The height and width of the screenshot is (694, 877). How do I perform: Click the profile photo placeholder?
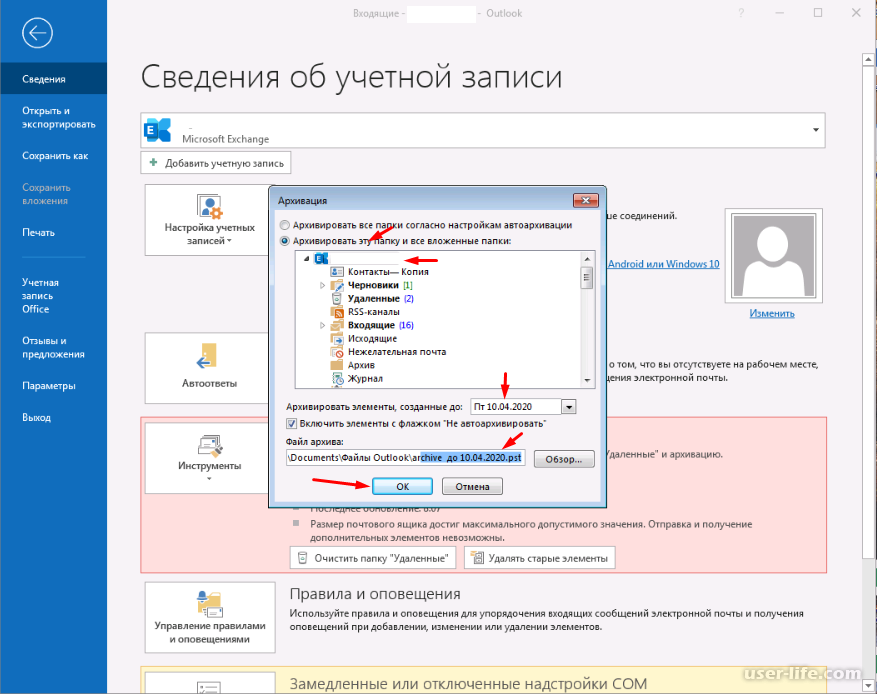[x=774, y=256]
